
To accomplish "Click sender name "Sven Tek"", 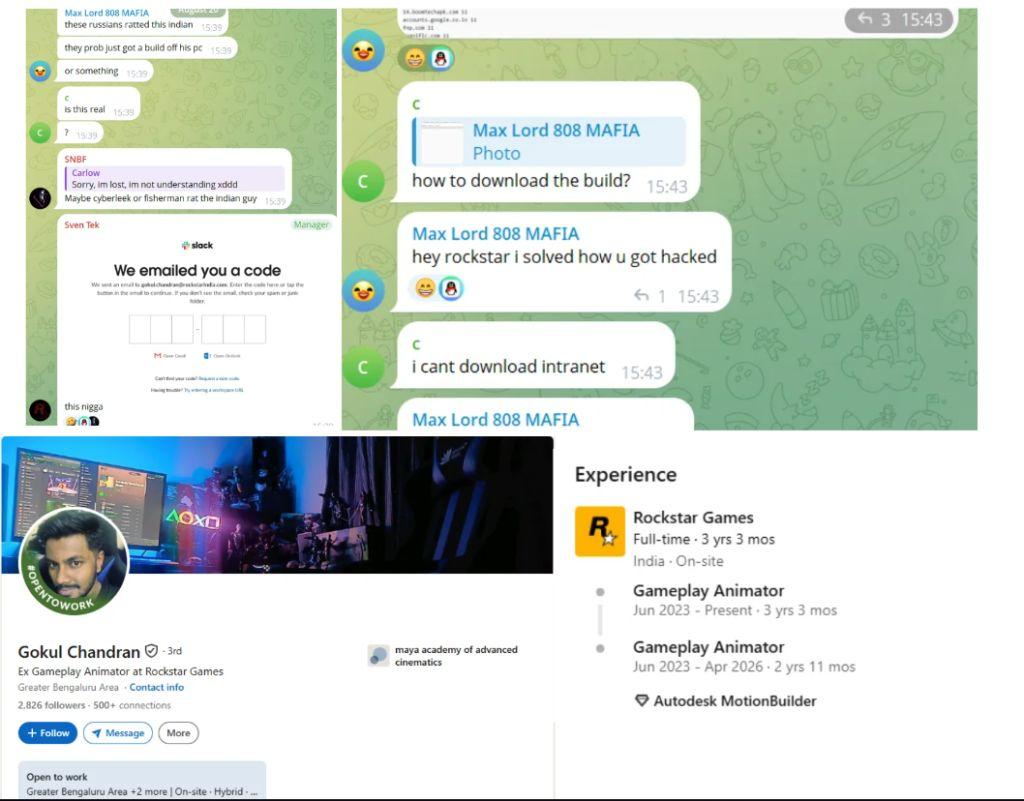I will click(x=82, y=225).
